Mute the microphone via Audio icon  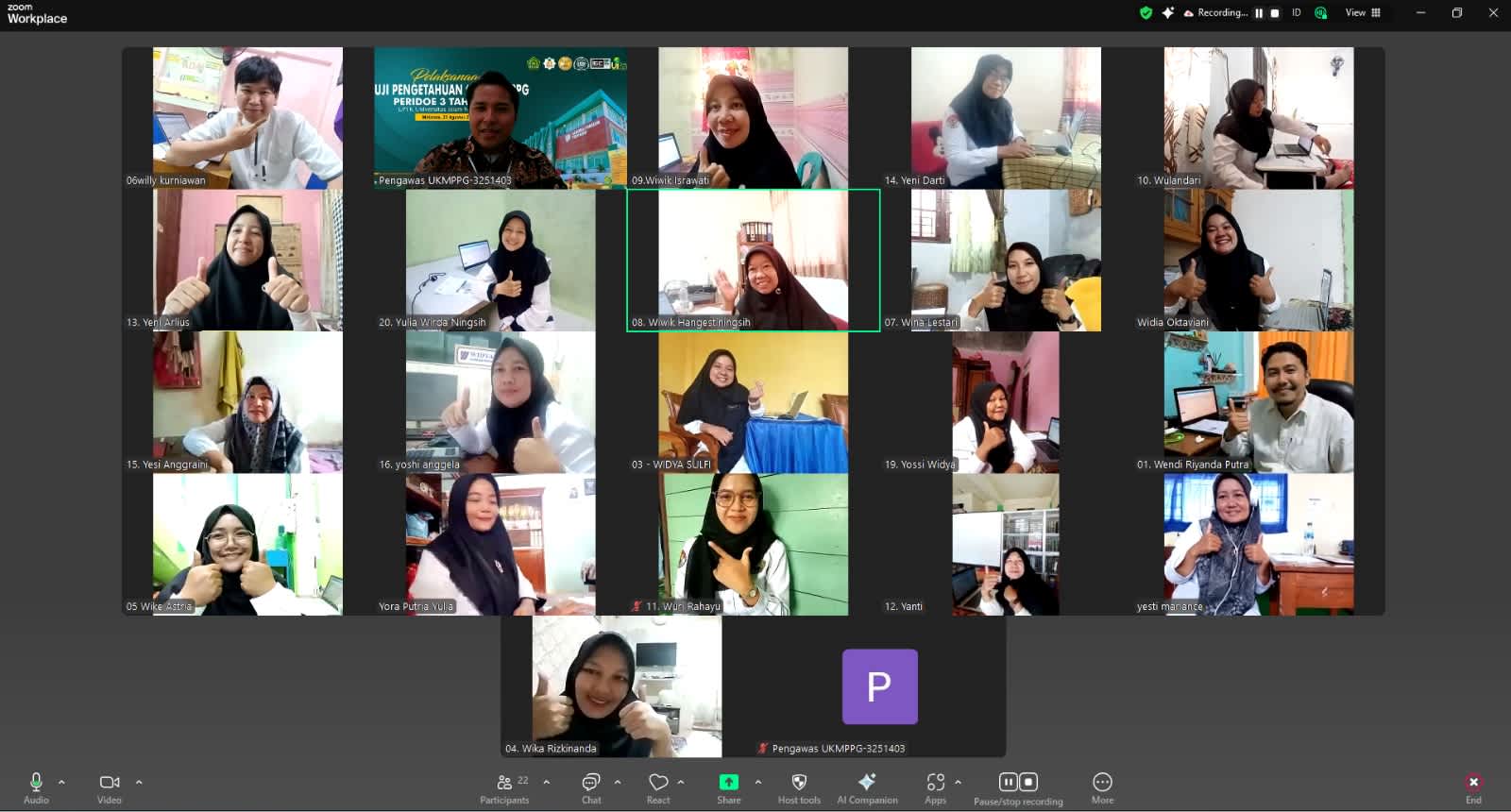coord(36,782)
